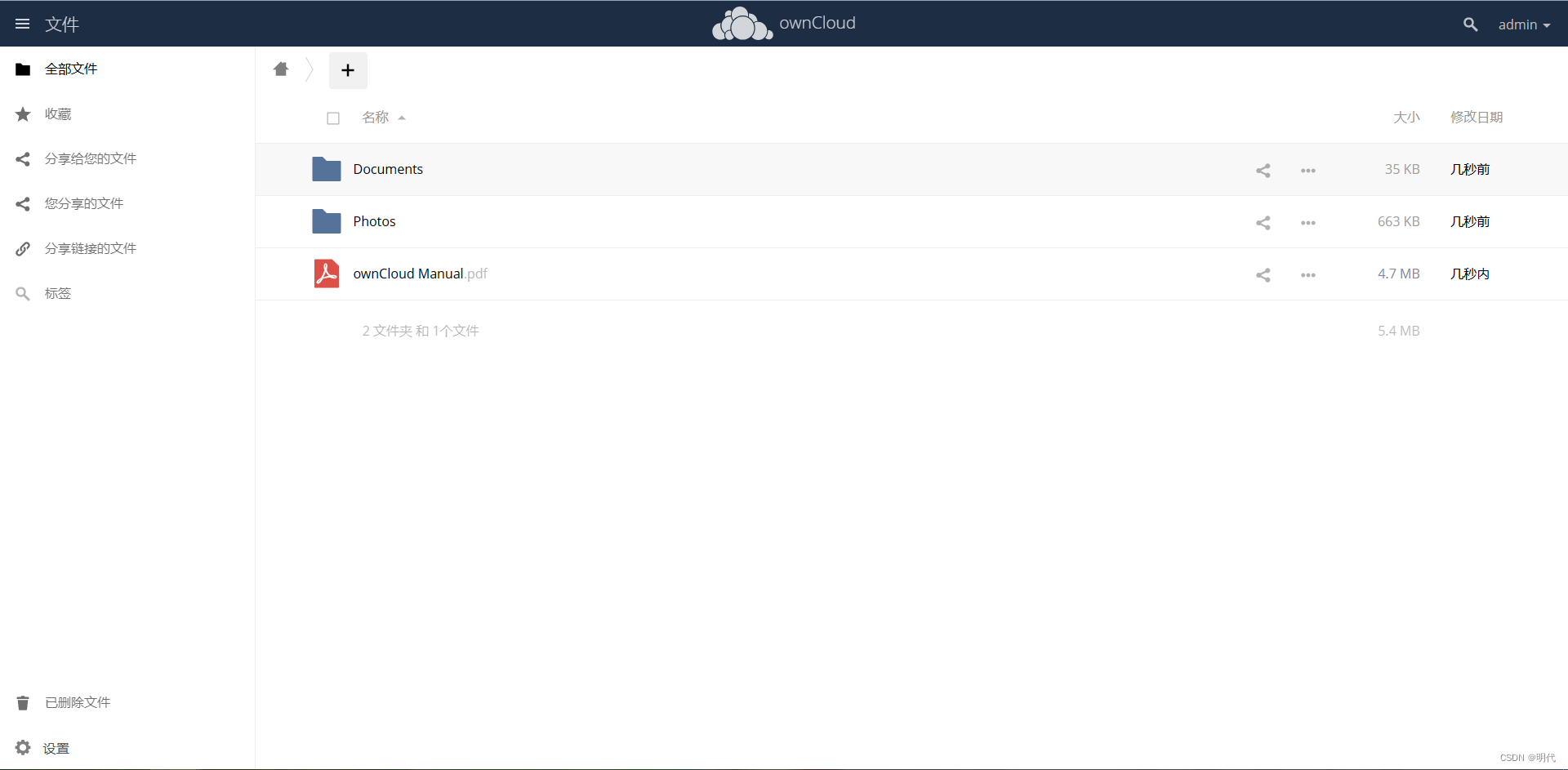The height and width of the screenshot is (770, 1568).
Task: Open the Photos folder icon
Action: [327, 221]
